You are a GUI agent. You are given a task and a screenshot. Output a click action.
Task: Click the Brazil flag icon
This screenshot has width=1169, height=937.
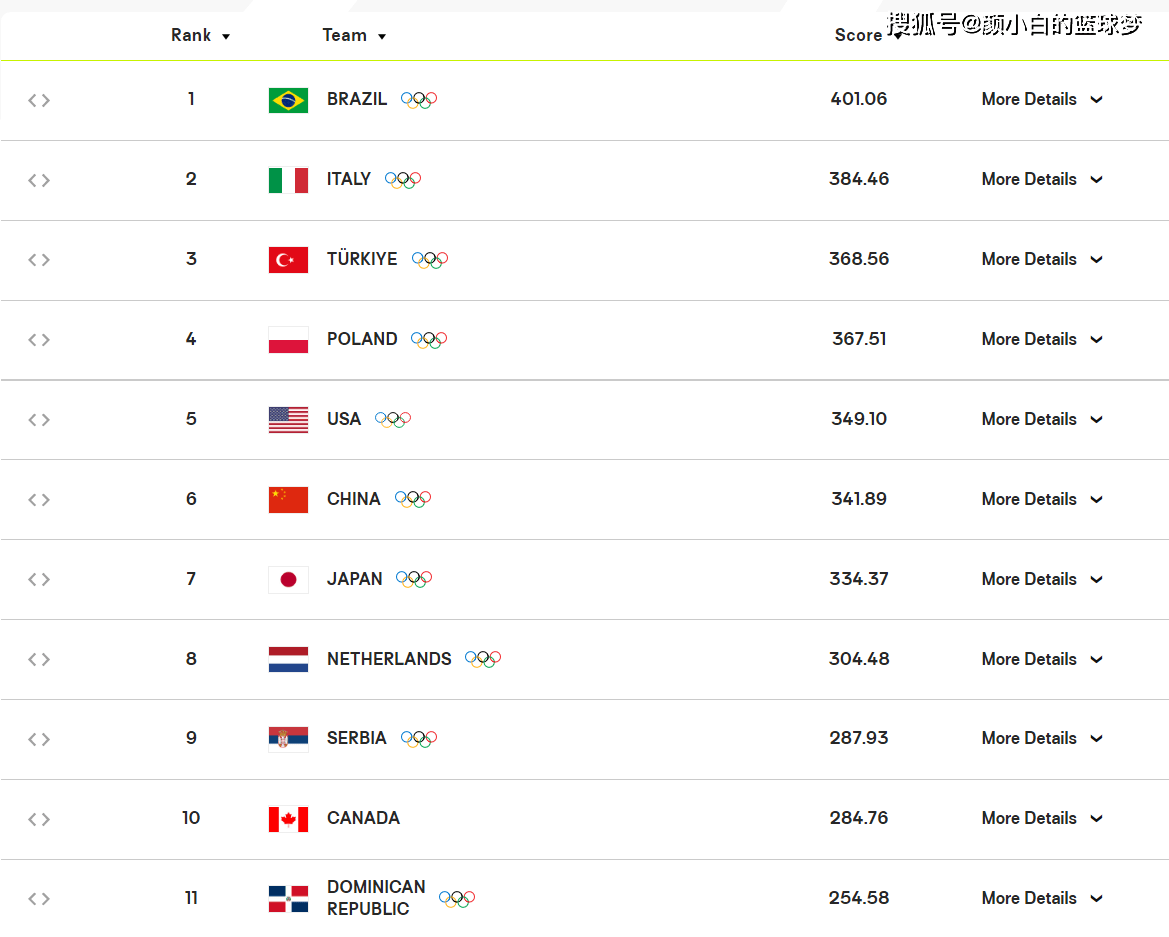(289, 100)
